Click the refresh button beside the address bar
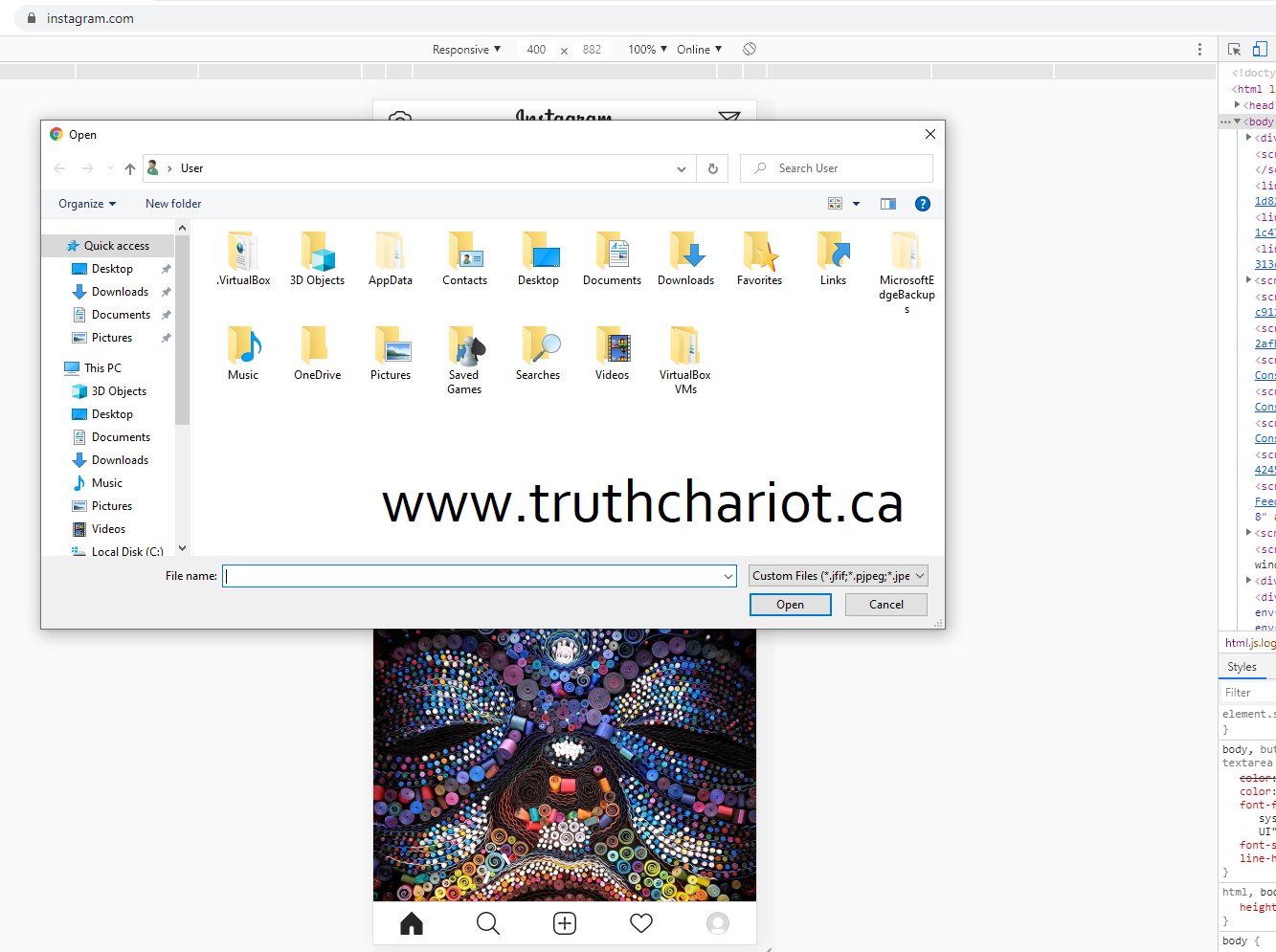The width and height of the screenshot is (1276, 952). [x=712, y=168]
